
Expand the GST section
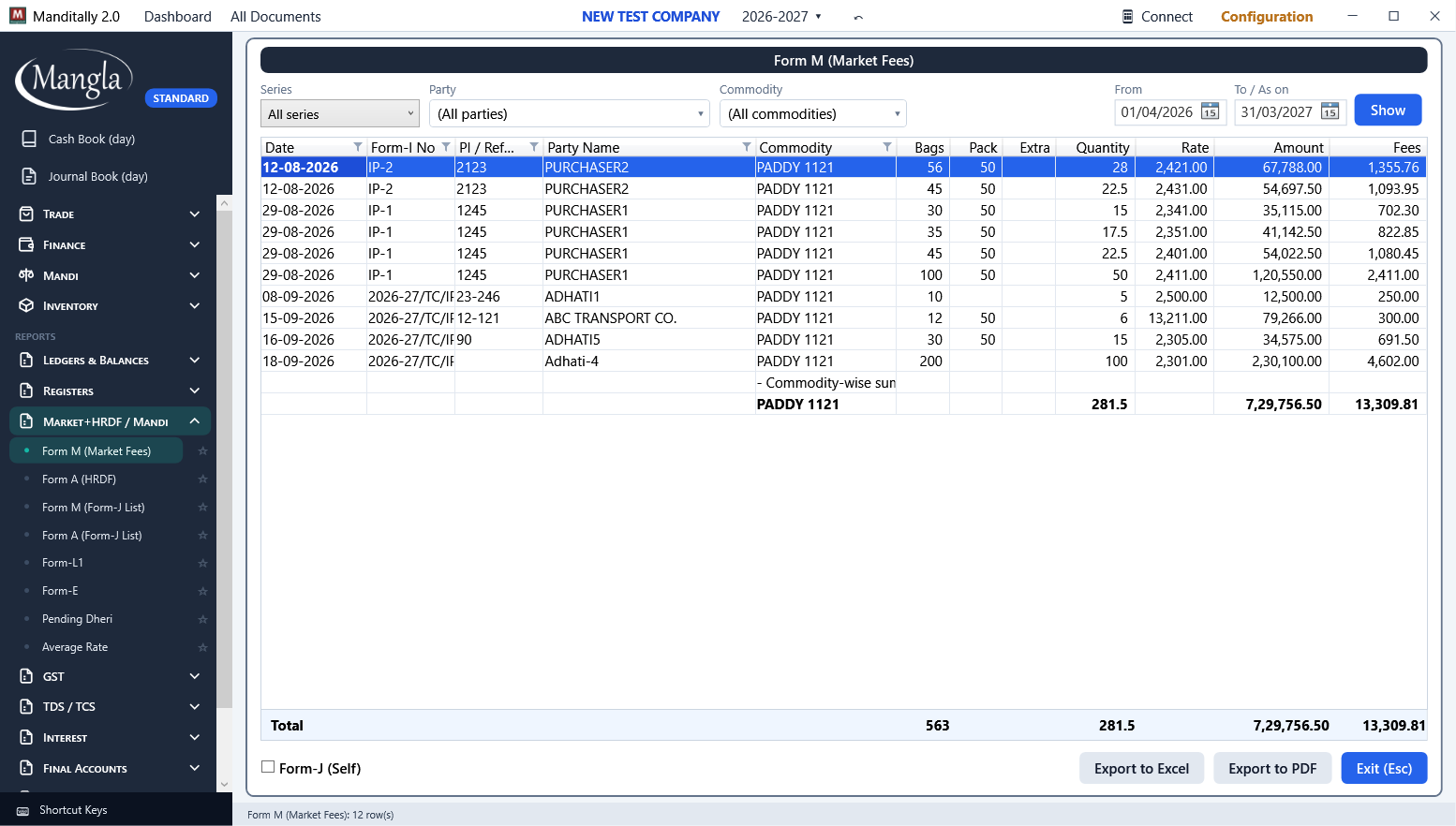click(111, 676)
